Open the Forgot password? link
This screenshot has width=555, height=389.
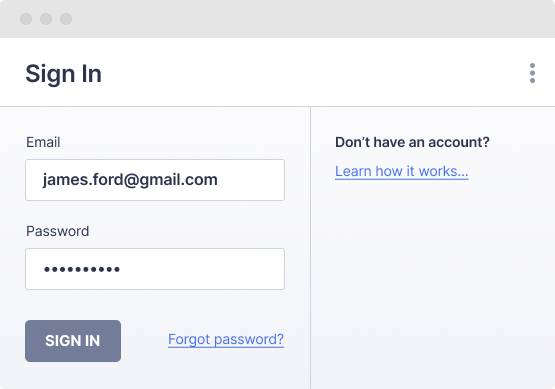[226, 339]
